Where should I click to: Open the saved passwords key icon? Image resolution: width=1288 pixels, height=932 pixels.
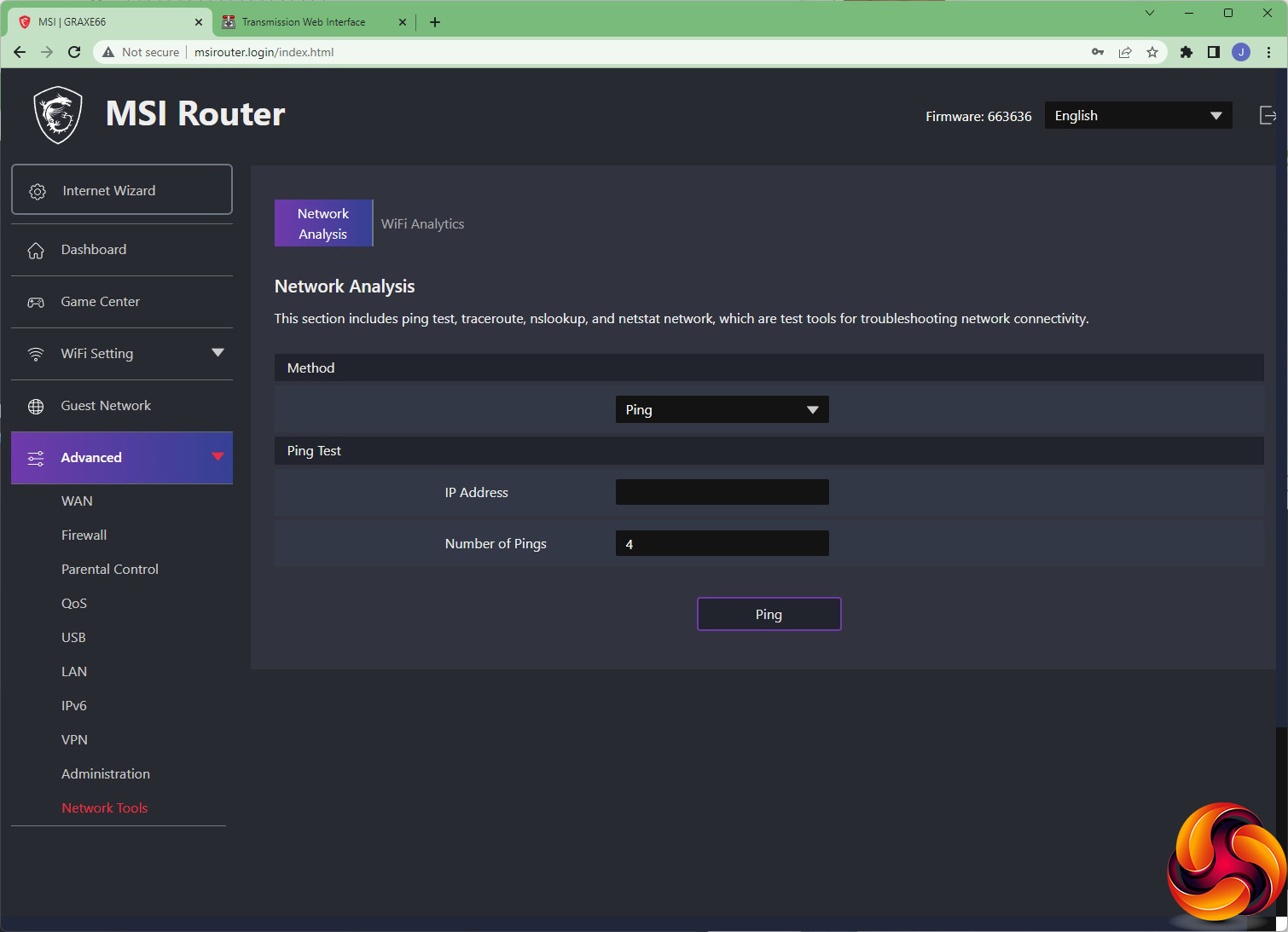click(1098, 52)
